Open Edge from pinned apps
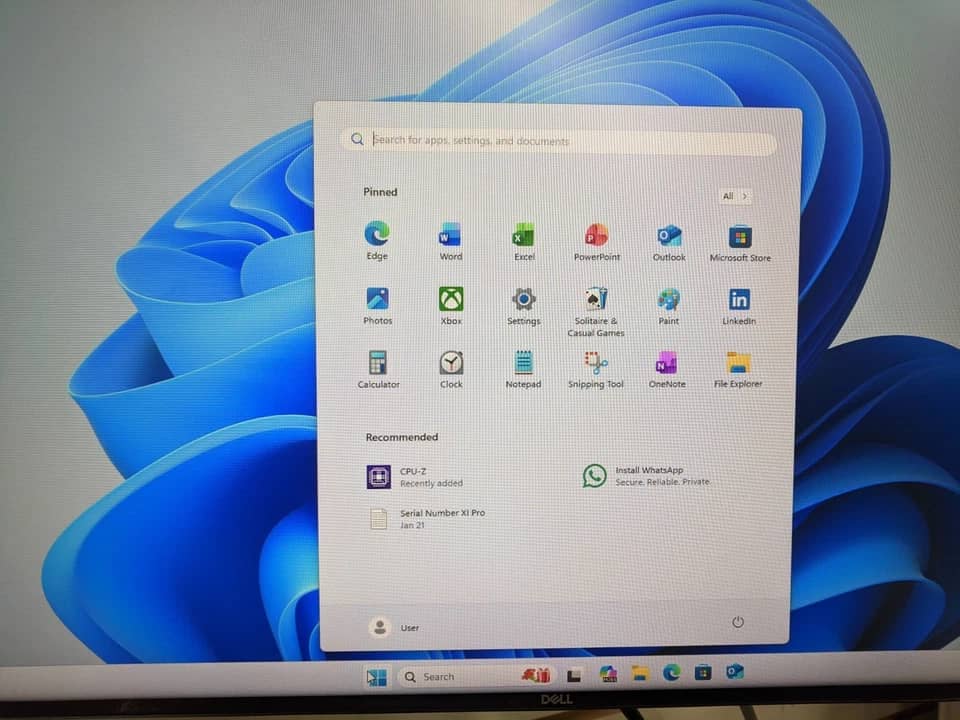The height and width of the screenshot is (720, 960). pyautogui.click(x=377, y=241)
